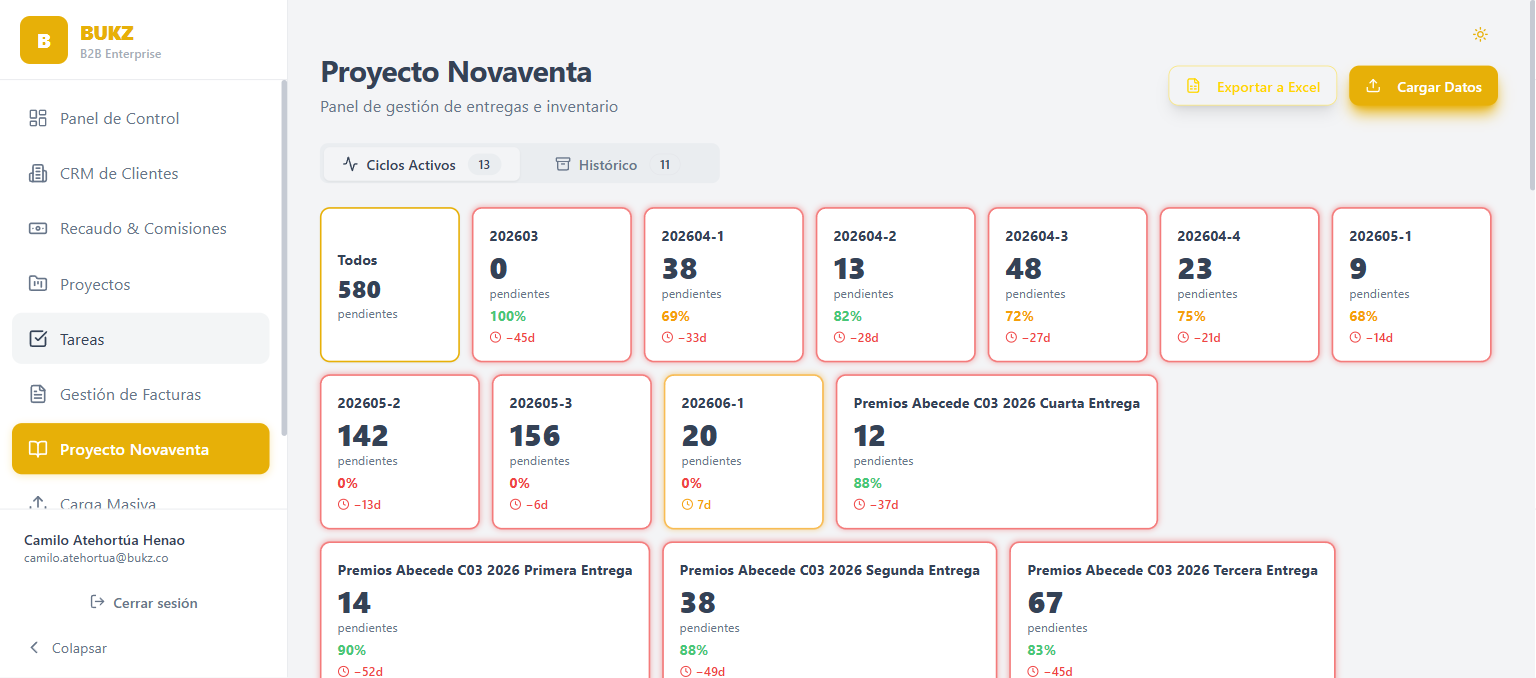The height and width of the screenshot is (678, 1536).
Task: Select Premios Abecede C03 2026 Primera Entrega card
Action: click(x=485, y=610)
